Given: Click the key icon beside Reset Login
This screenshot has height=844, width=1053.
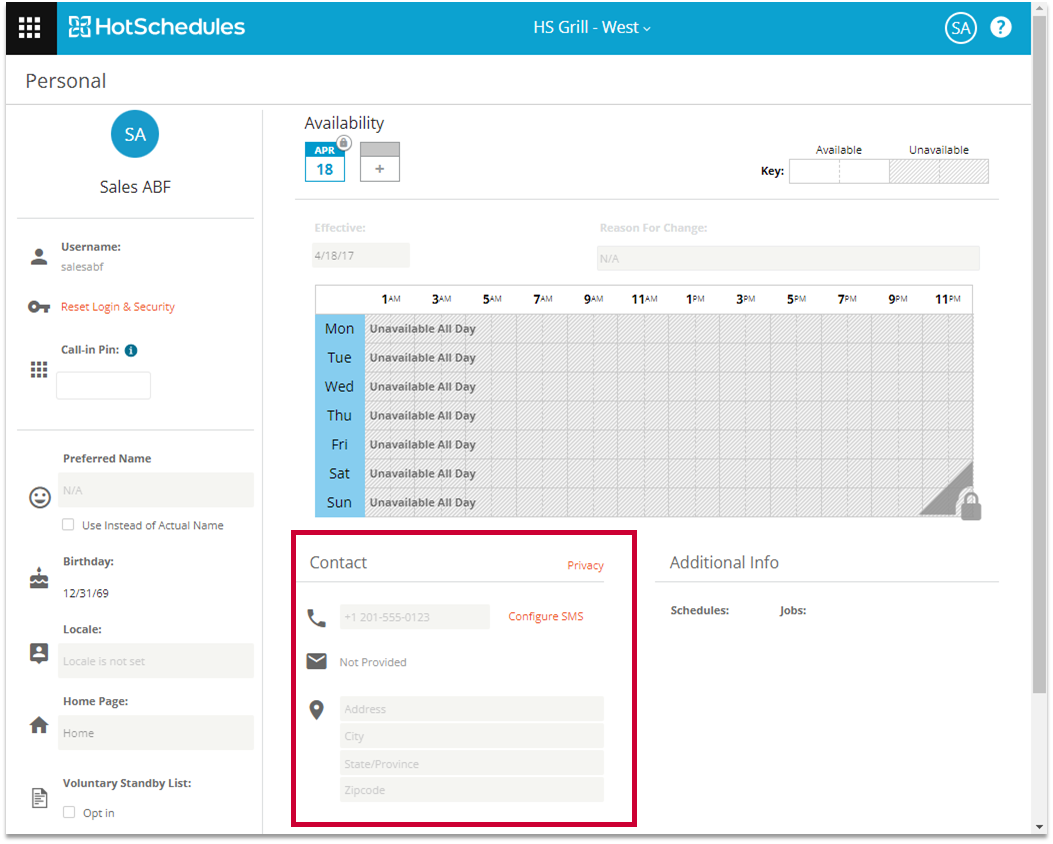Looking at the screenshot, I should (x=39, y=307).
